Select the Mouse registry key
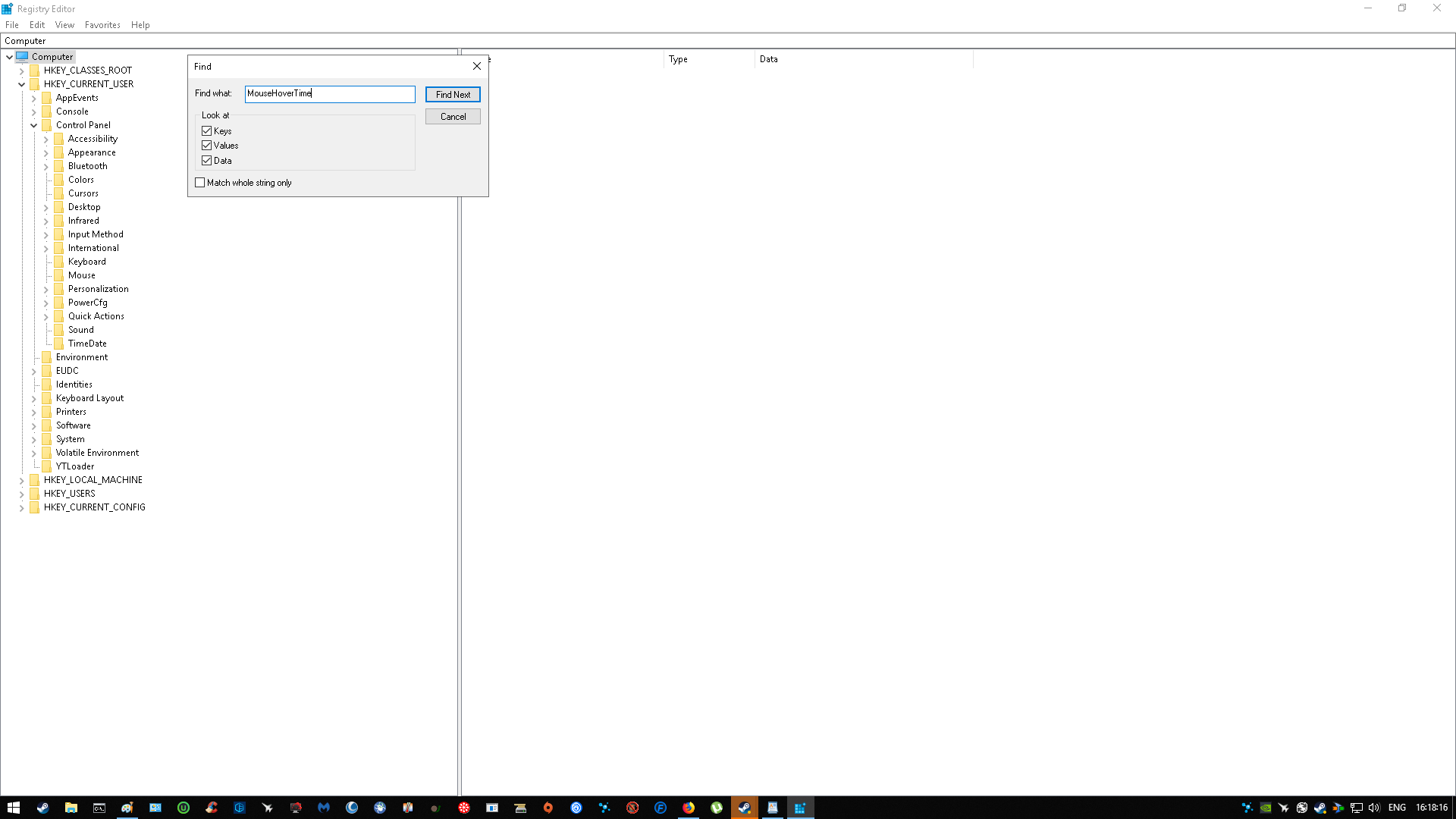The width and height of the screenshot is (1456, 819). 82,275
